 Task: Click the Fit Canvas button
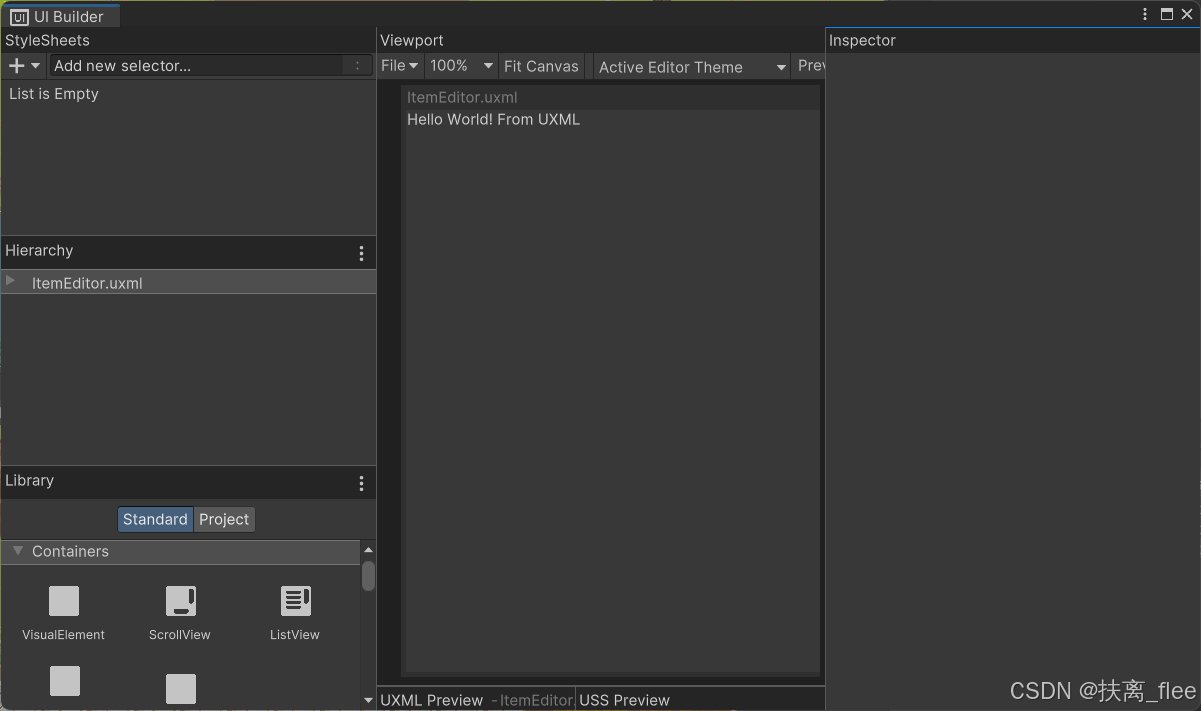(541, 65)
